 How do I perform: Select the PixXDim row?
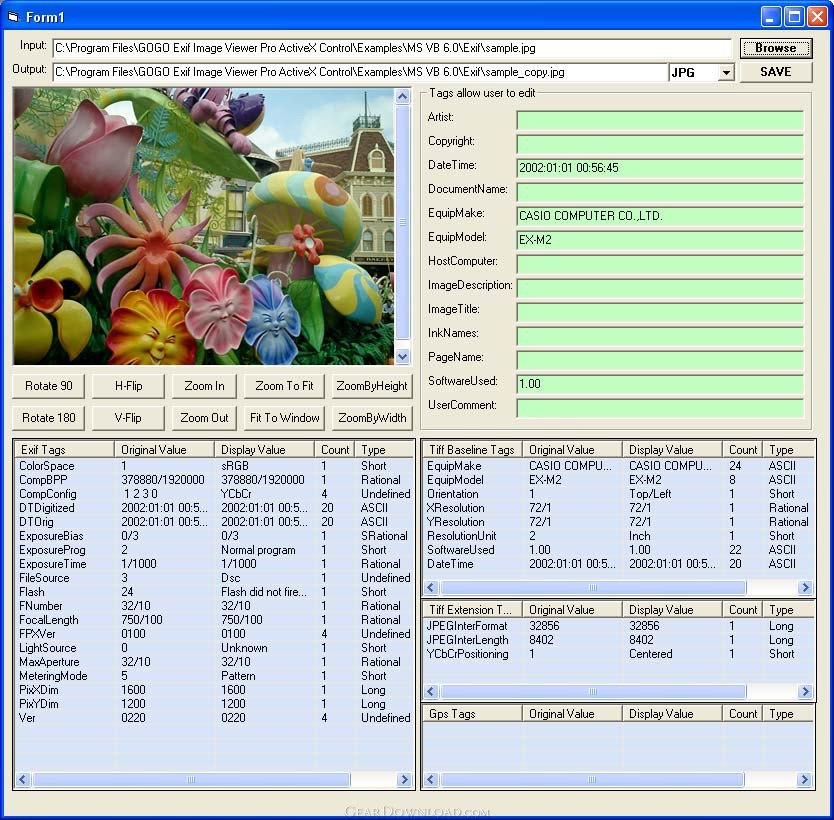214,690
